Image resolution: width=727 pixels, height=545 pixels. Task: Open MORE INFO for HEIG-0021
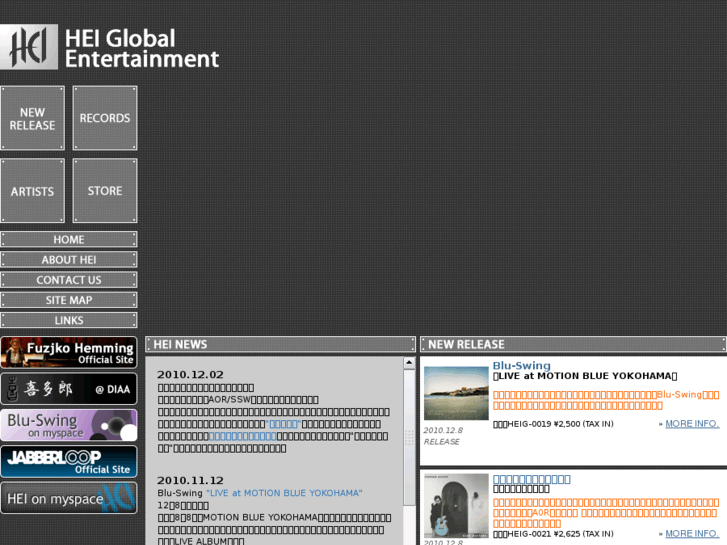click(x=692, y=533)
